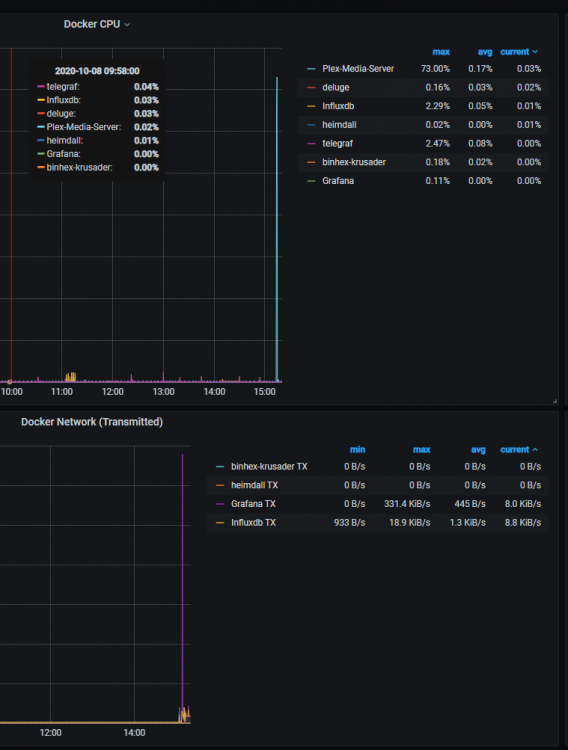Open color picker for Grafana CPU swatch
Image resolution: width=568 pixels, height=750 pixels.
tap(311, 181)
